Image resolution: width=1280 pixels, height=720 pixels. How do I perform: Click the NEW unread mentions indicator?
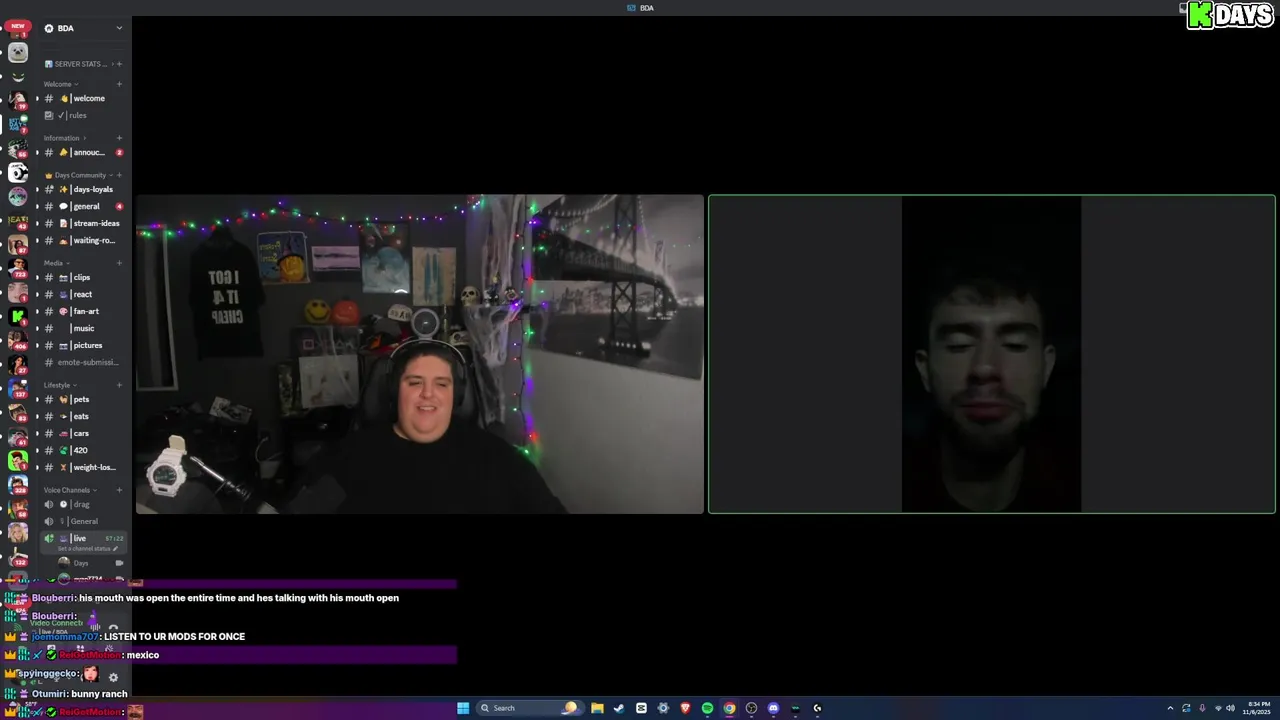18,26
